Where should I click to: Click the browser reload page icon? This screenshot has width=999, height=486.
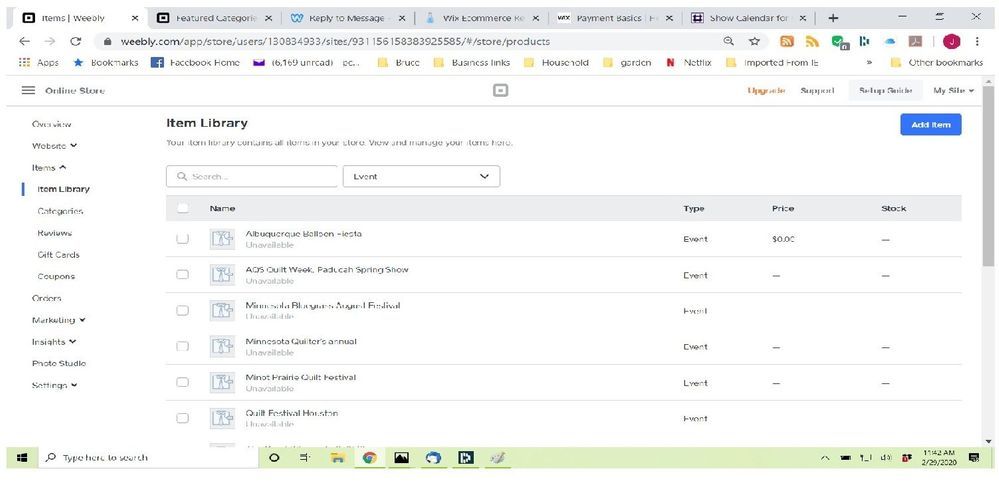76,42
